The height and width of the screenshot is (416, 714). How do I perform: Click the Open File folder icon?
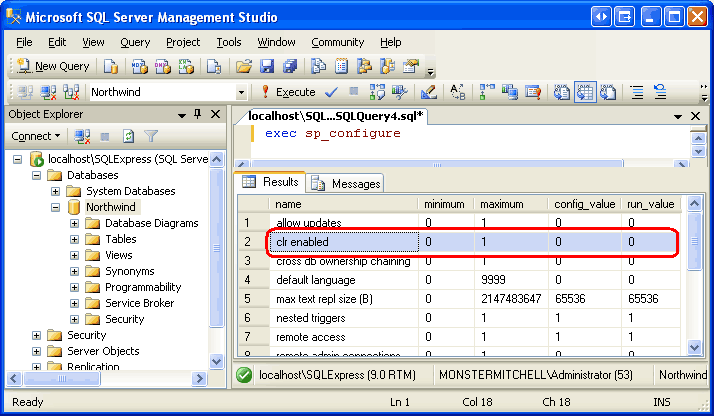click(243, 66)
